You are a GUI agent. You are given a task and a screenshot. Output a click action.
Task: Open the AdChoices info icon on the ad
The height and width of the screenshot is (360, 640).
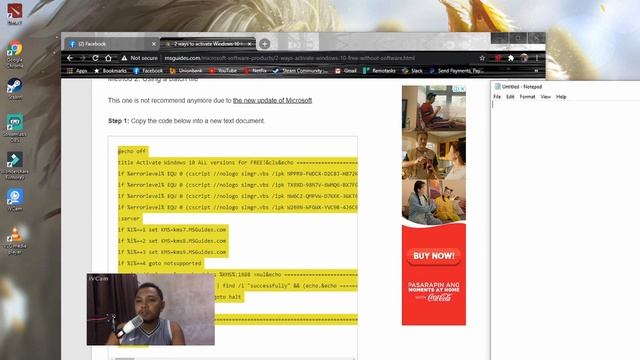click(x=457, y=89)
